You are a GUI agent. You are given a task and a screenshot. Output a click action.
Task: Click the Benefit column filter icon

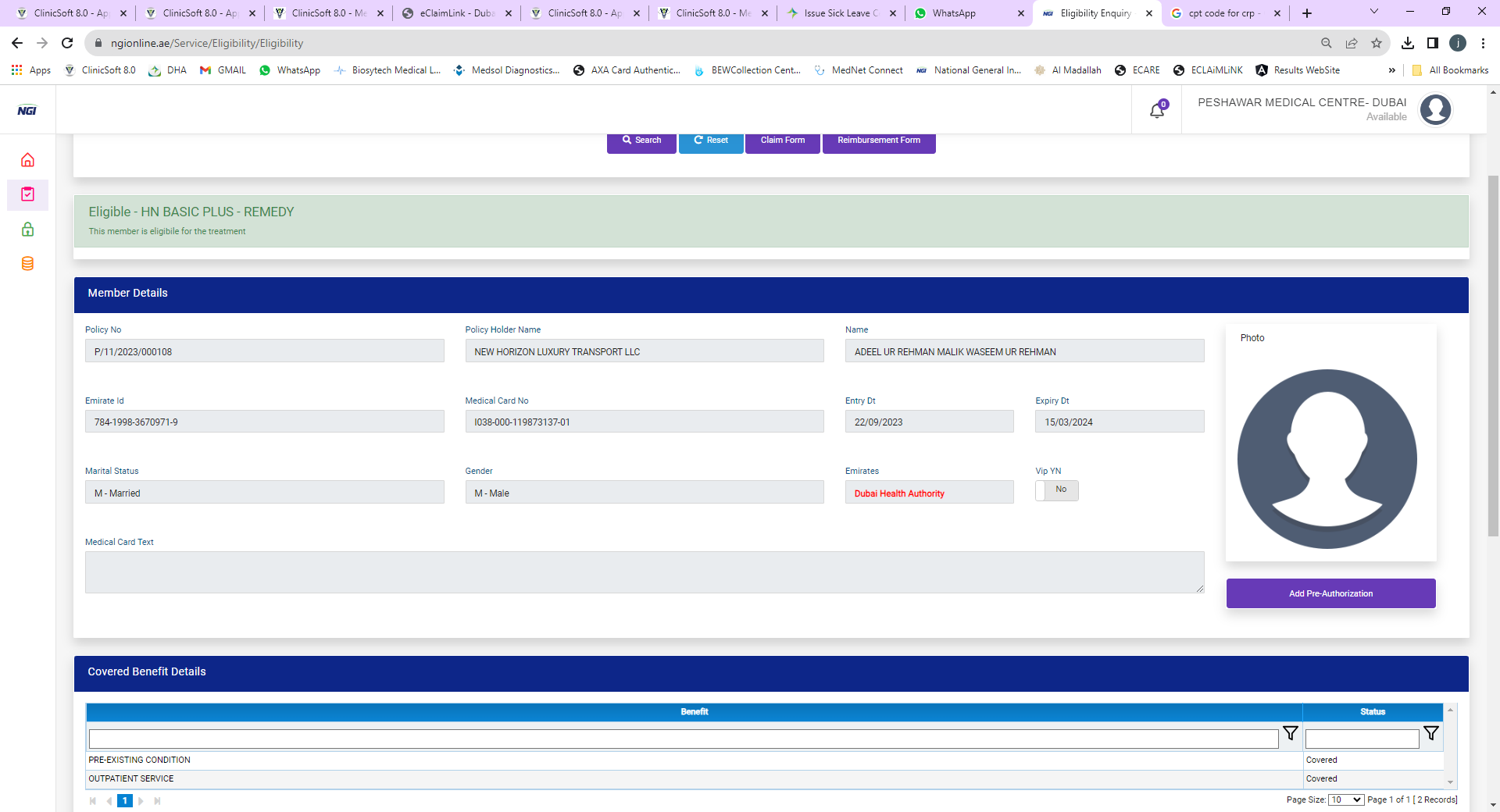(1291, 733)
